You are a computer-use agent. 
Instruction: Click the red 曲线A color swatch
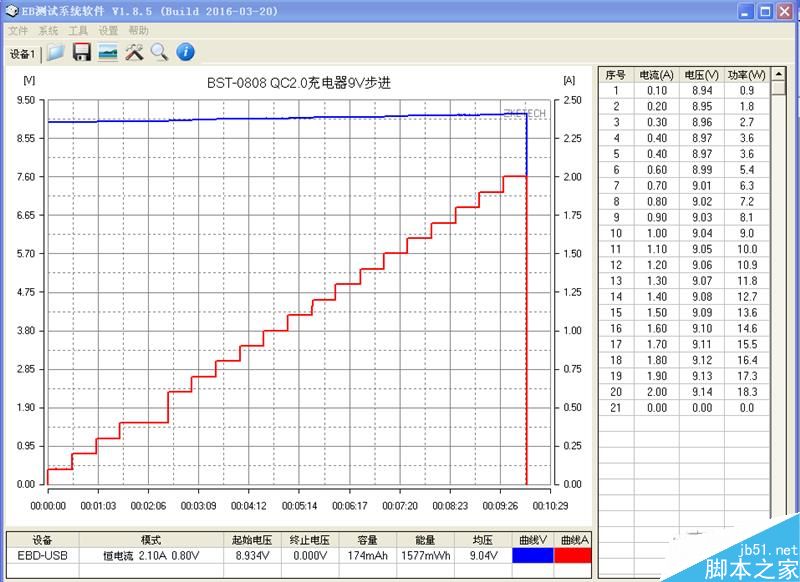click(x=572, y=555)
